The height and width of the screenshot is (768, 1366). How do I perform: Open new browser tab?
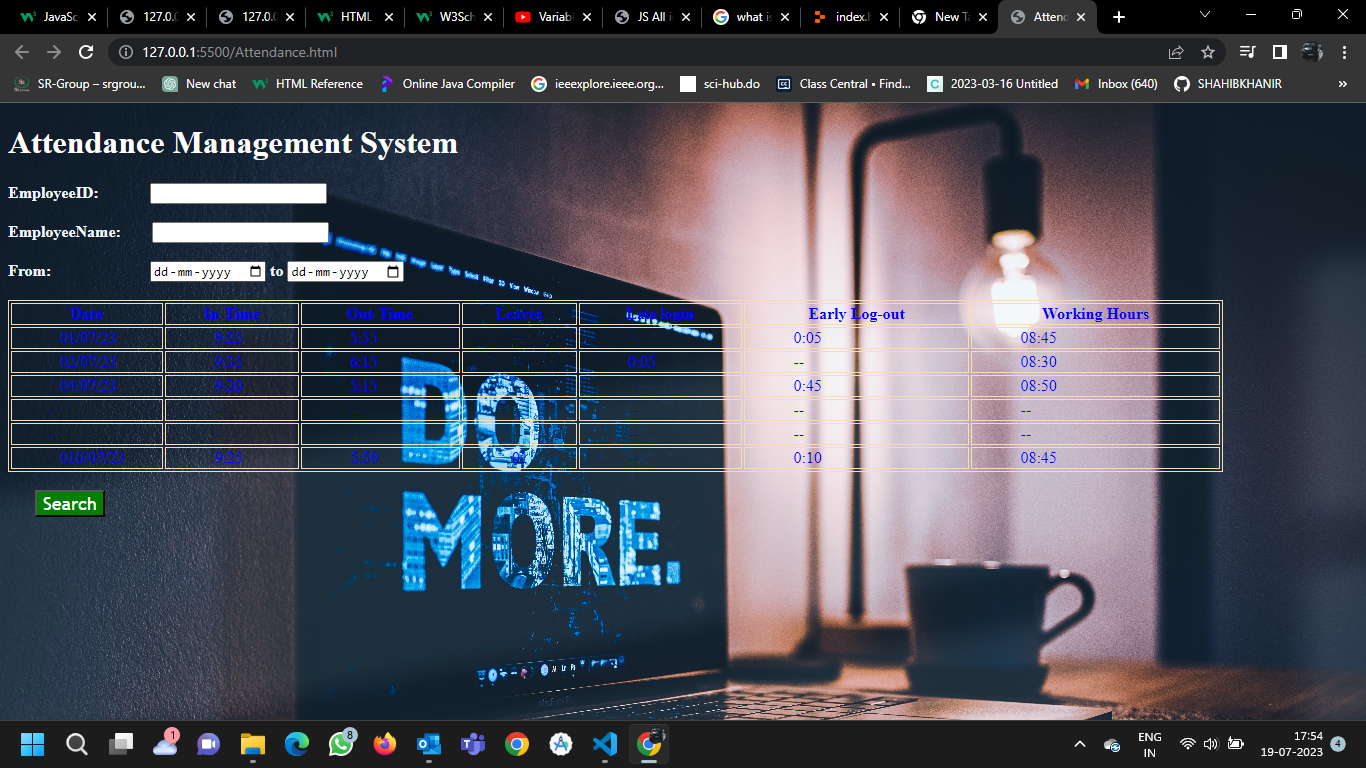click(x=1118, y=17)
